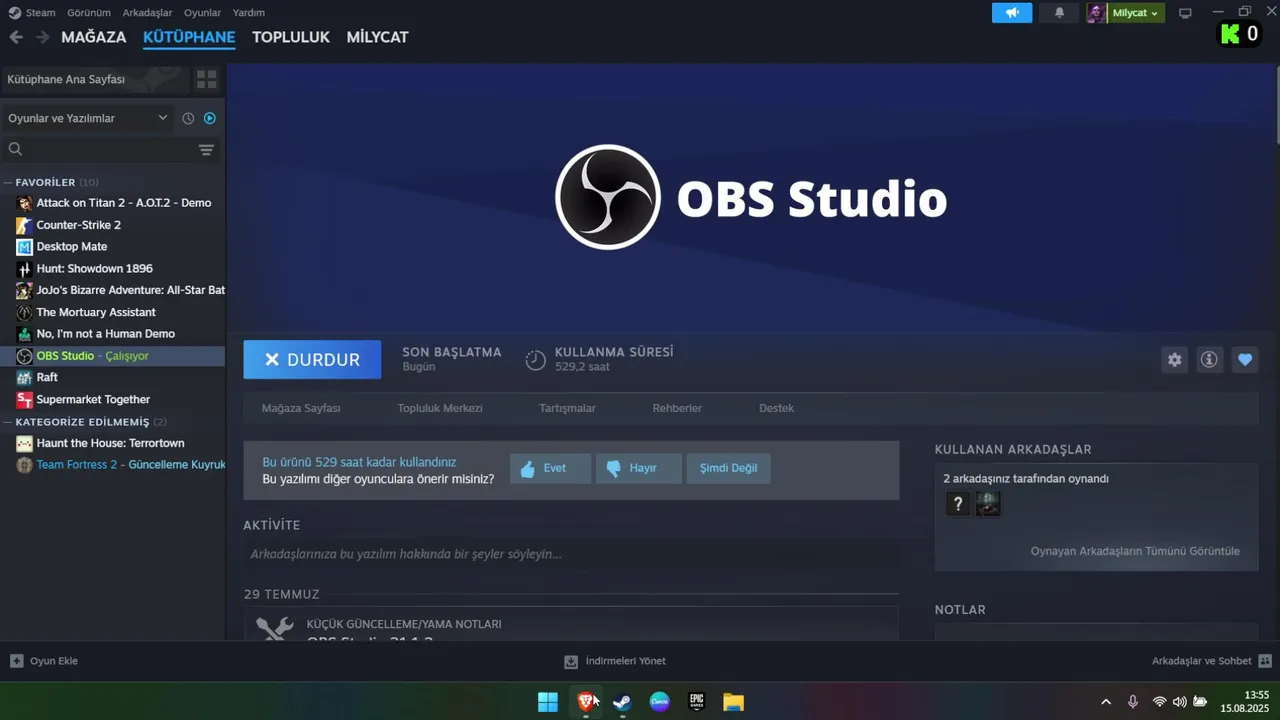Open Rehberler link

coord(677,408)
